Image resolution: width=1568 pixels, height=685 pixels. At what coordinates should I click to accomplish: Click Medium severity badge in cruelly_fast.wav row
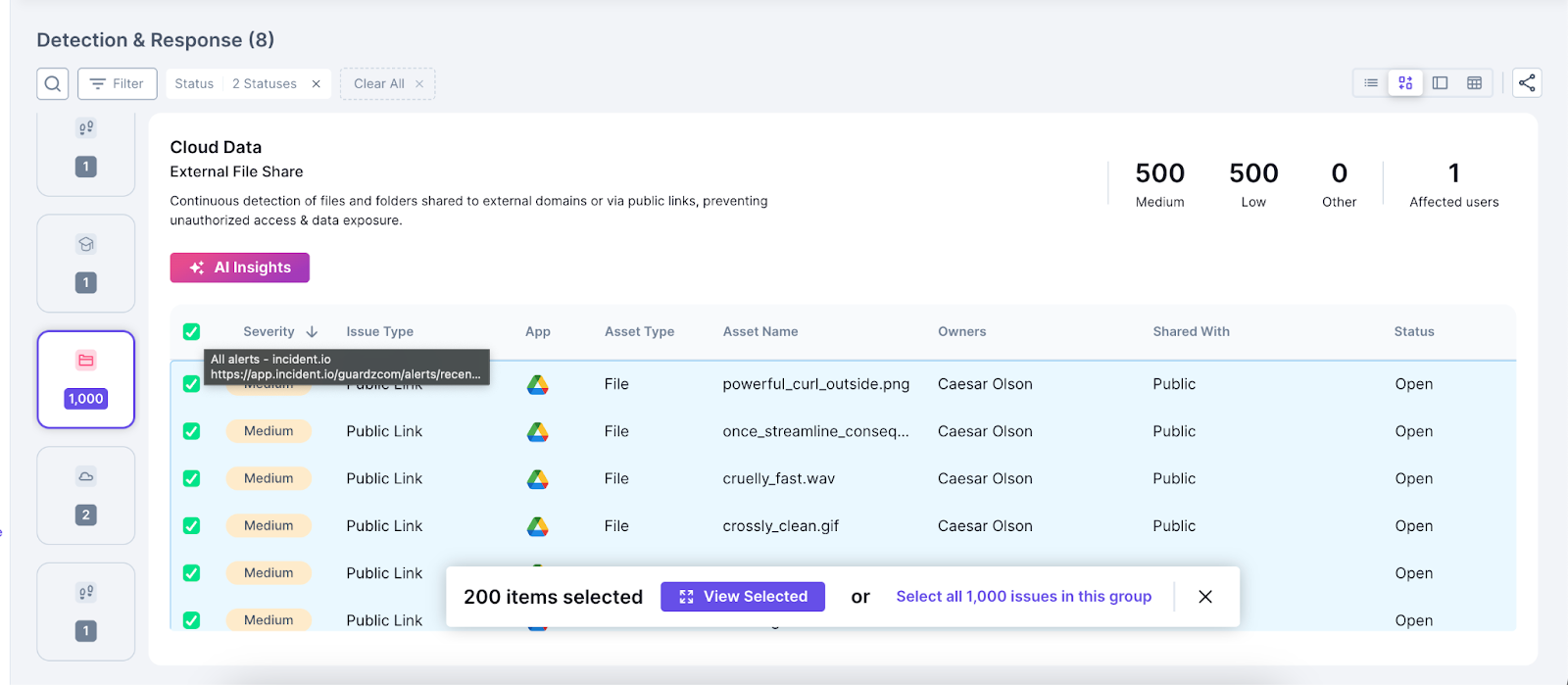pyautogui.click(x=269, y=478)
